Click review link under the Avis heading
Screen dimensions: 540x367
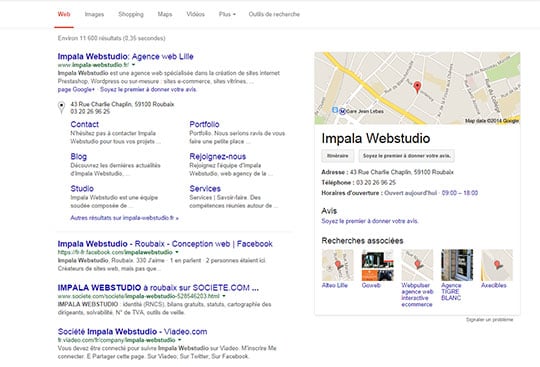point(370,221)
